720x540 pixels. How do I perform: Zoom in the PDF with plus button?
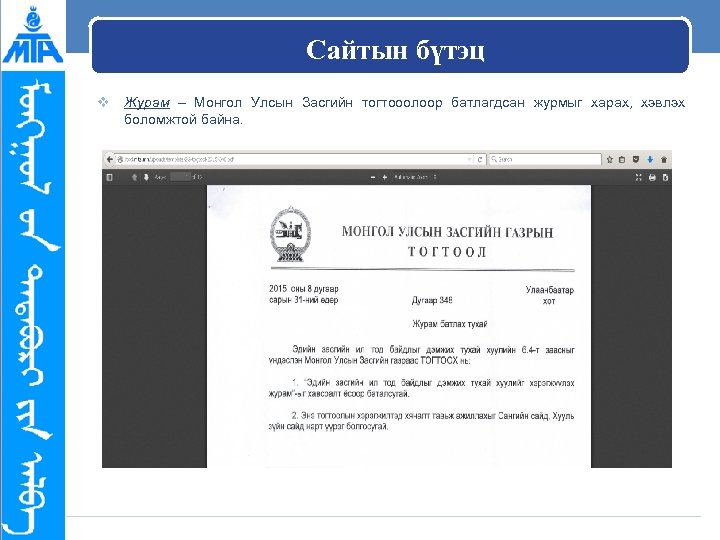point(385,177)
